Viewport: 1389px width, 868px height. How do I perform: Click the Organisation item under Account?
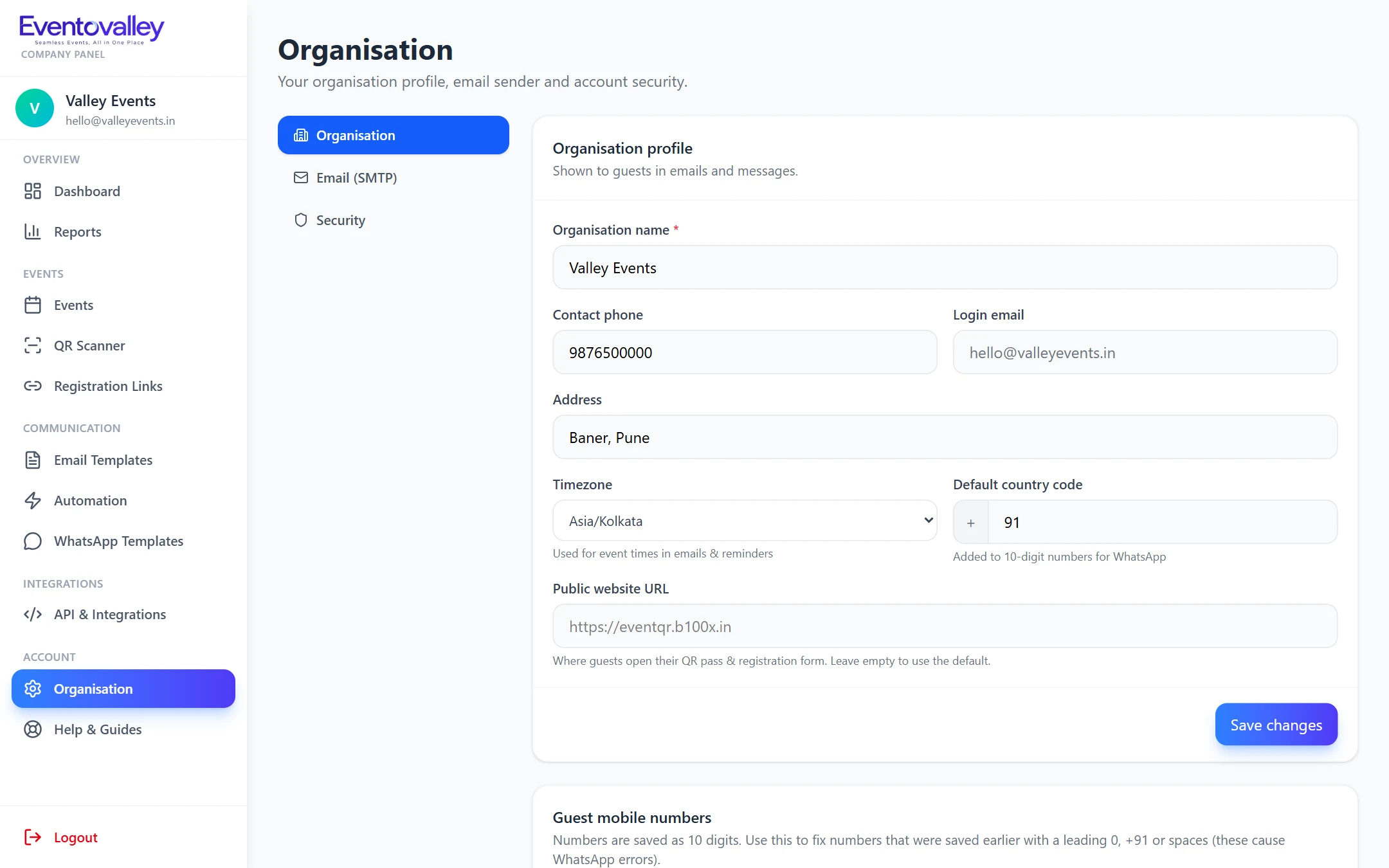[123, 689]
